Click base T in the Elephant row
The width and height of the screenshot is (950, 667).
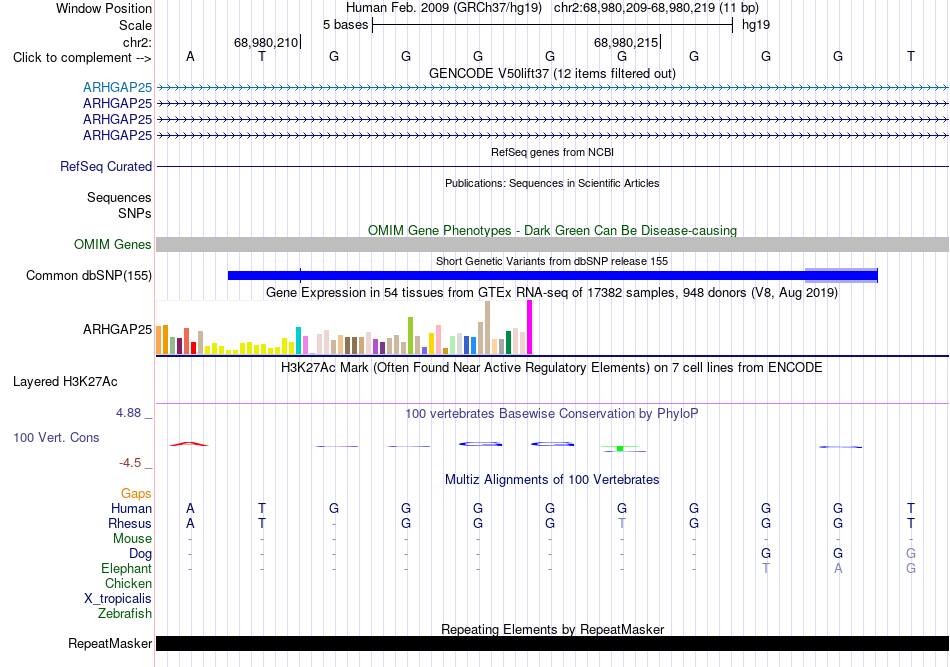766,568
